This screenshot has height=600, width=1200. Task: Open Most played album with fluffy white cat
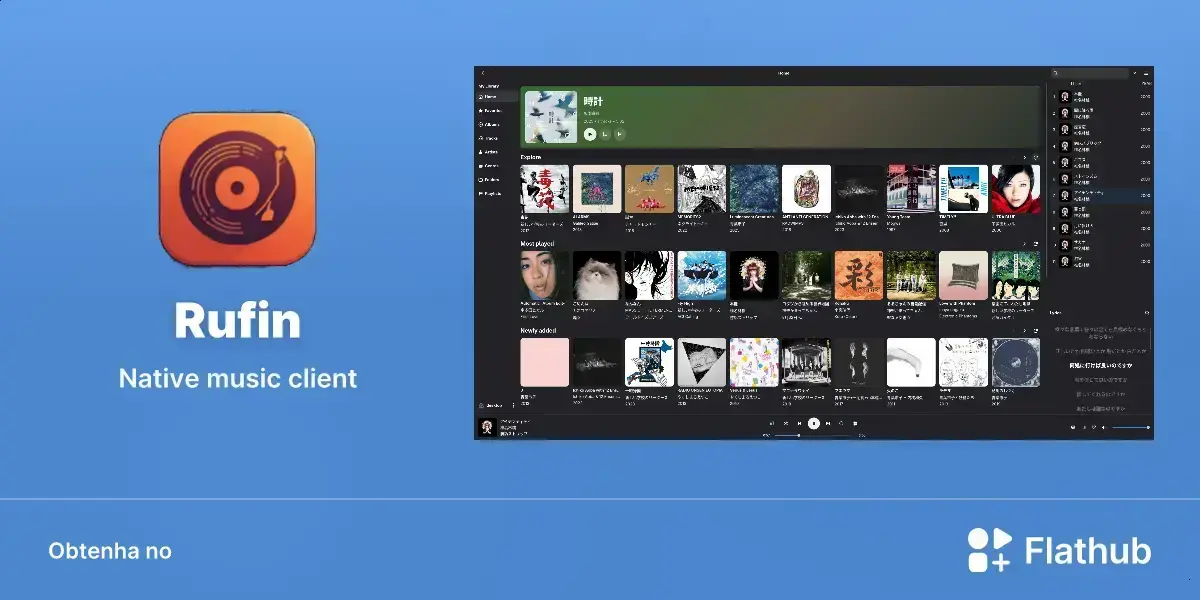597,275
